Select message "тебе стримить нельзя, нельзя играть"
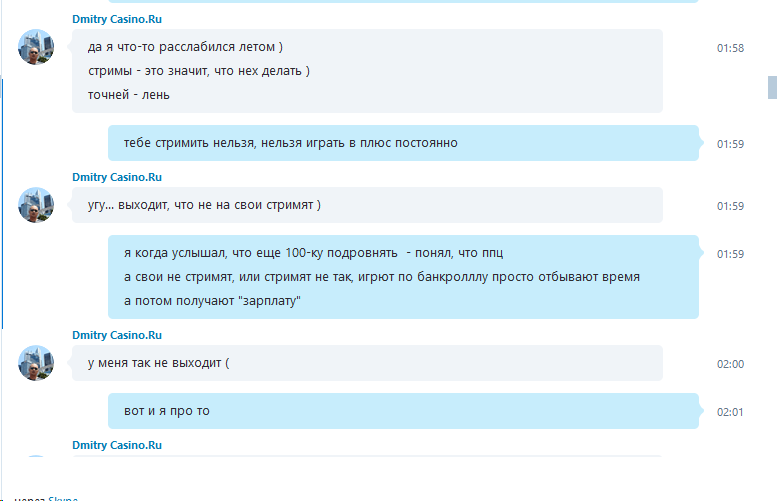Image resolution: width=777 pixels, height=501 pixels. [290, 143]
